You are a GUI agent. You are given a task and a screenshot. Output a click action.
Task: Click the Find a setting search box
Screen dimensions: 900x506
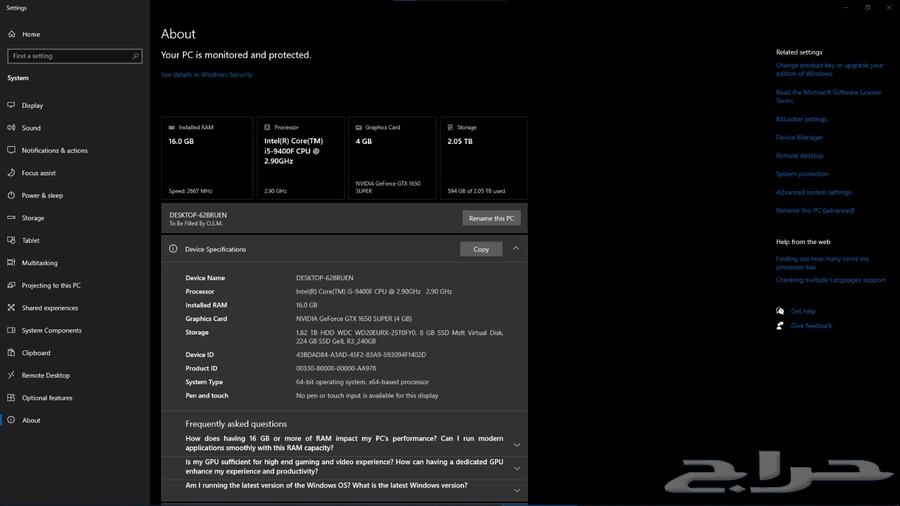pos(68,56)
